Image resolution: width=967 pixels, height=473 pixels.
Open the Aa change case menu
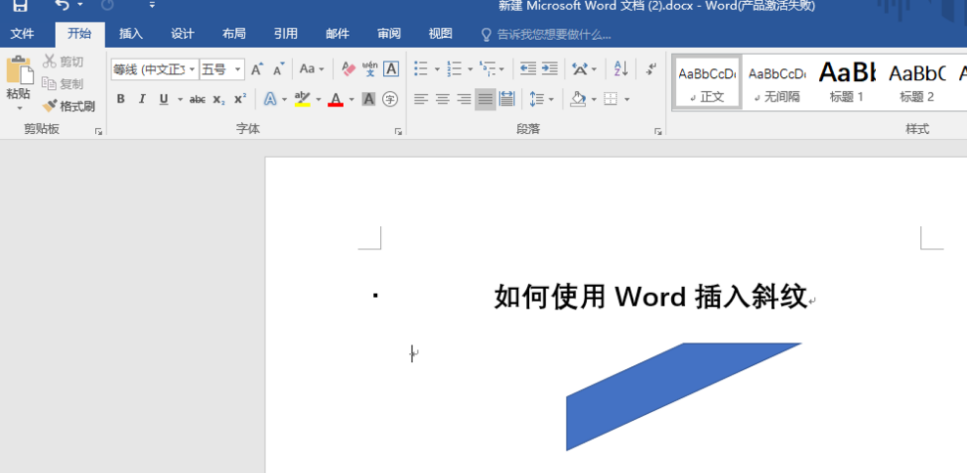(x=311, y=69)
